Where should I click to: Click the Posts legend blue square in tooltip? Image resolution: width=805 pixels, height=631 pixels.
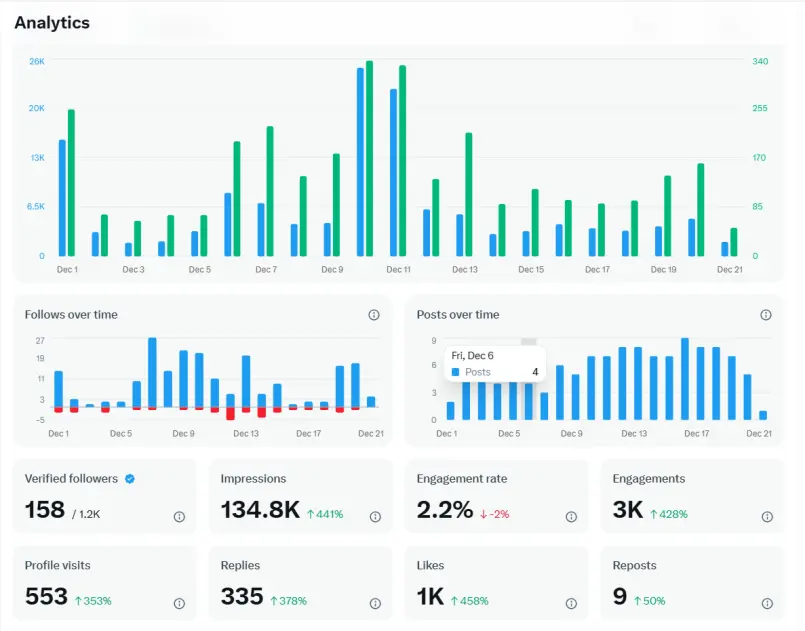[455, 372]
